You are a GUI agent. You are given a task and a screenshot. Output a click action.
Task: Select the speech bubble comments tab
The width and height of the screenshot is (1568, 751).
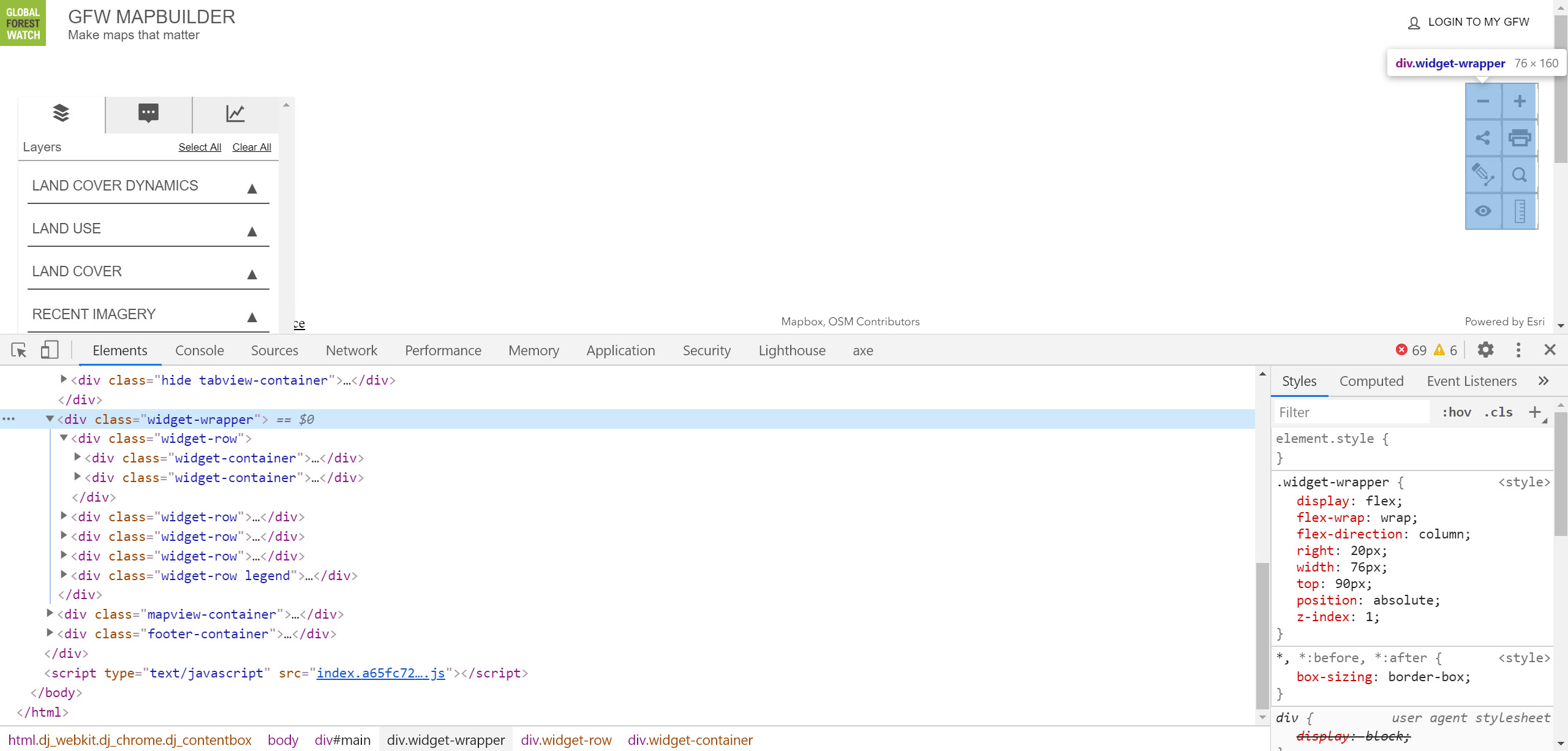tap(148, 114)
